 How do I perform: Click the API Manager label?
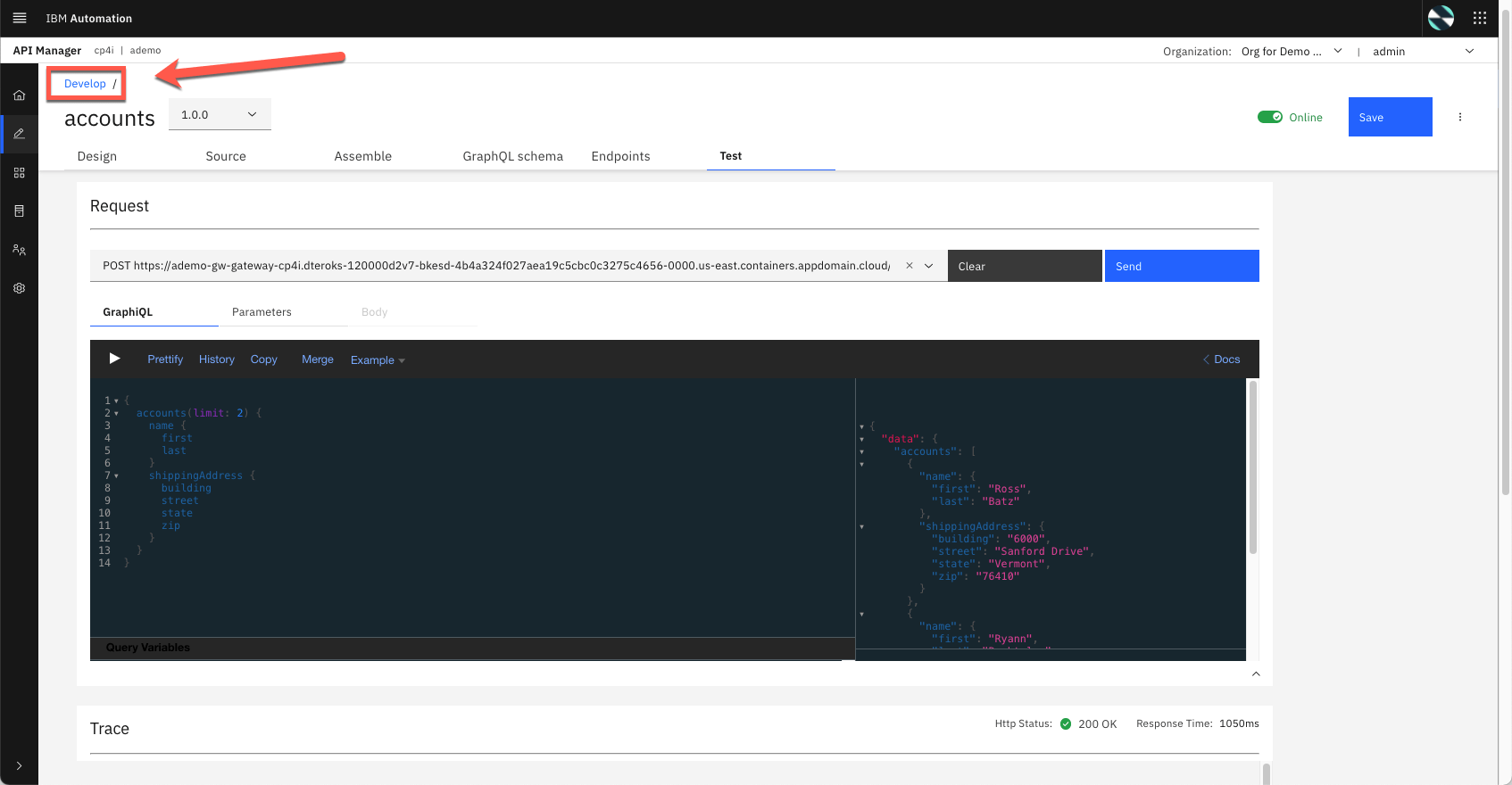point(47,51)
